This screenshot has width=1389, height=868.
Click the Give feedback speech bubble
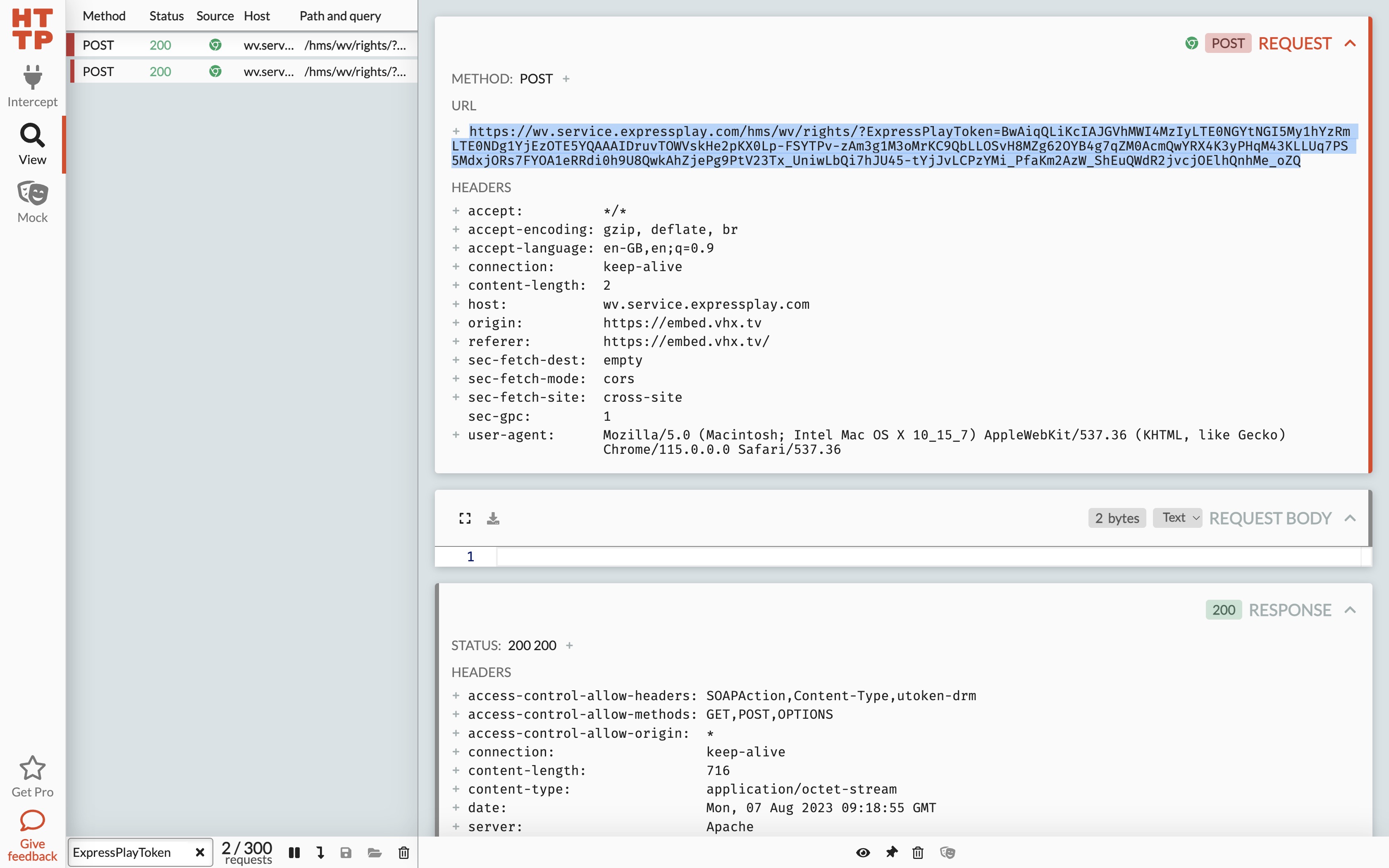point(32,821)
